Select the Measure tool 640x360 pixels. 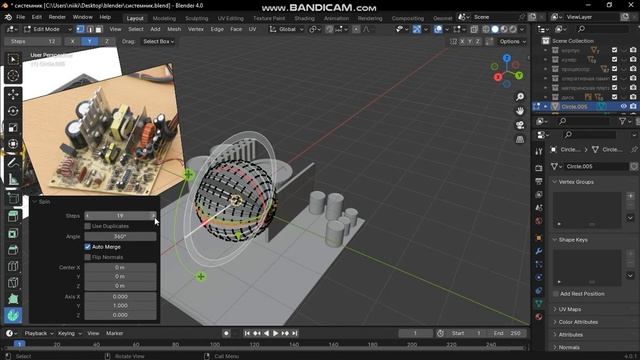click(x=13, y=179)
